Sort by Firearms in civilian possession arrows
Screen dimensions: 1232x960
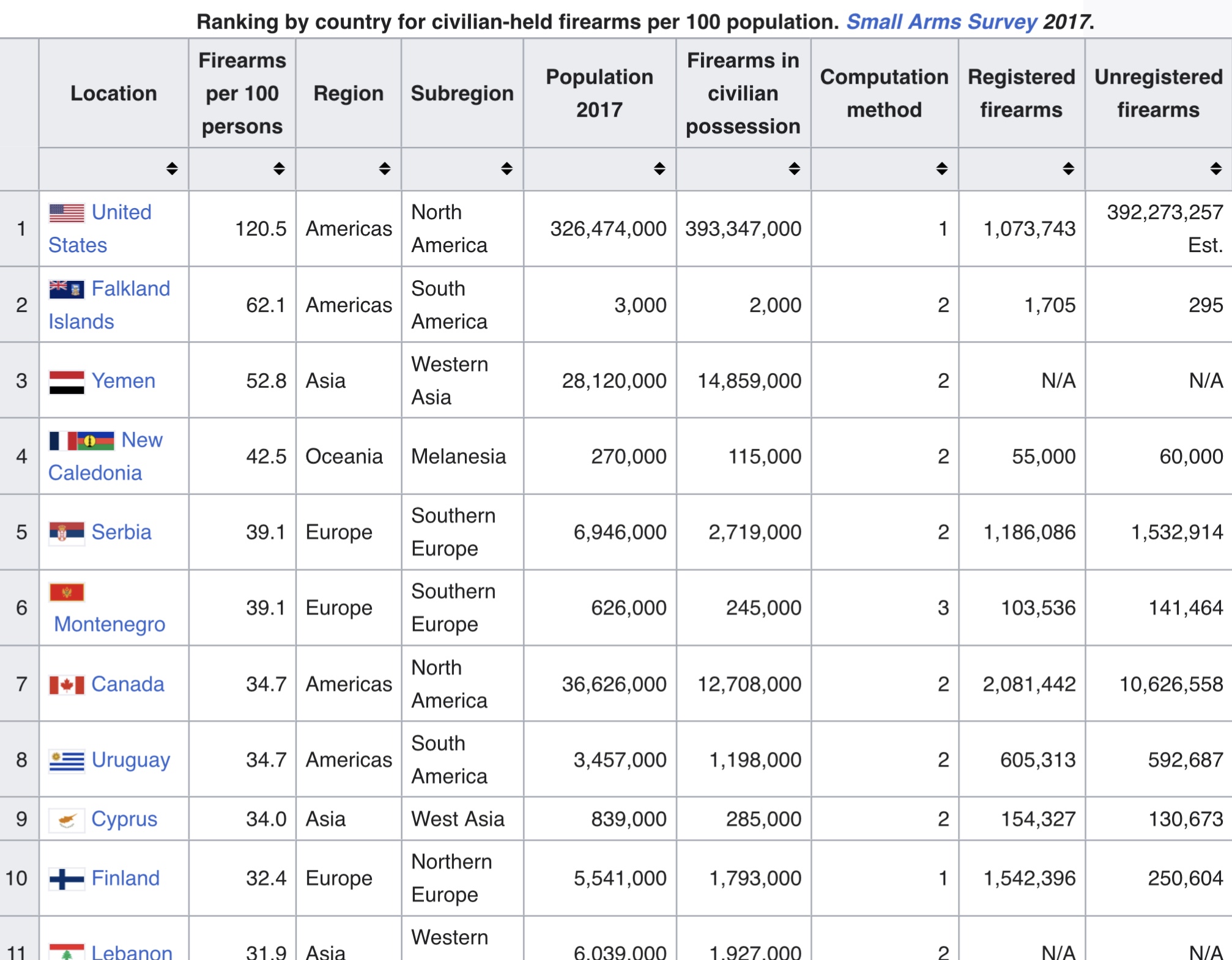click(794, 169)
